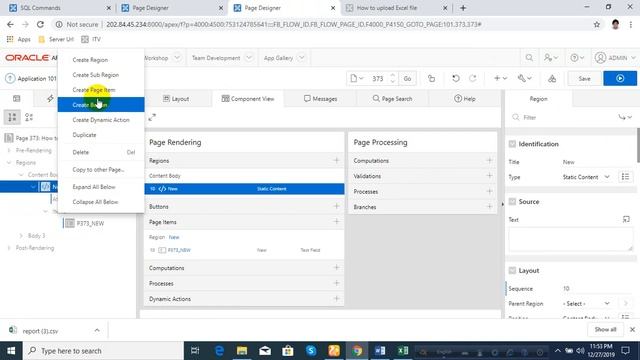This screenshot has width=640, height=360.
Task: Expand the central pane with arrows icon
Action: [x=152, y=118]
